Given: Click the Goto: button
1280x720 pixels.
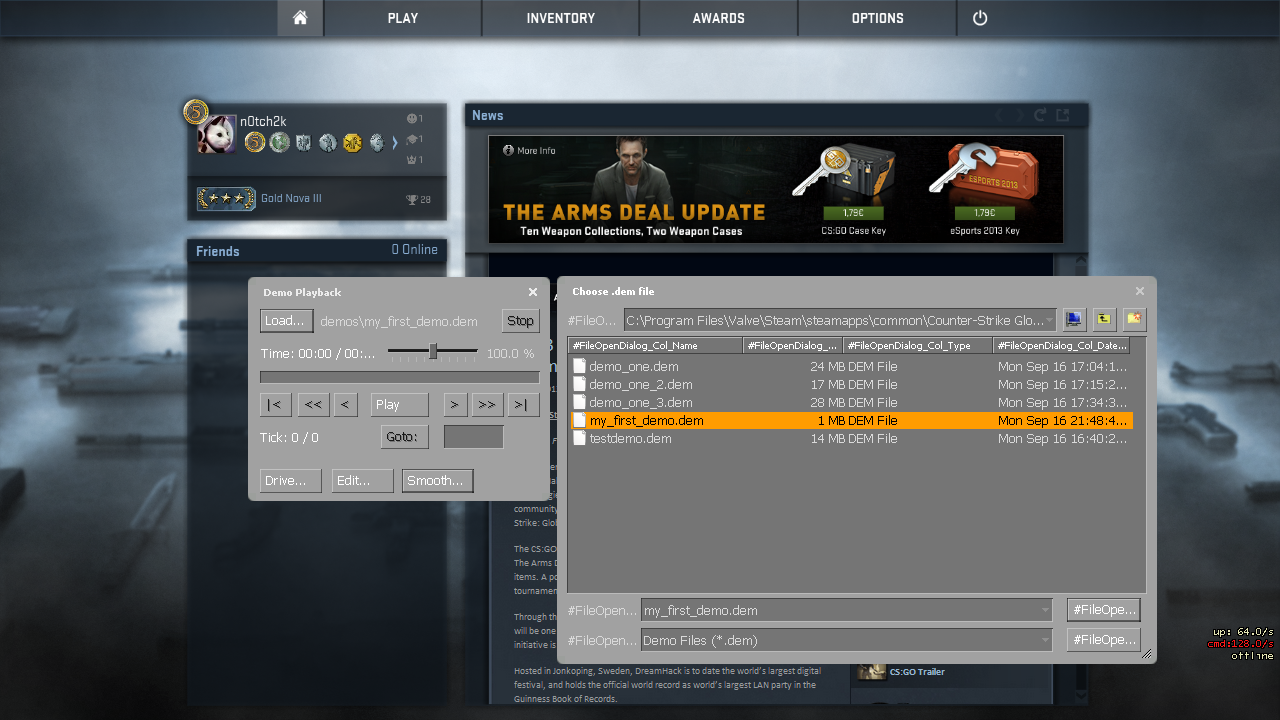Looking at the screenshot, I should tap(405, 437).
